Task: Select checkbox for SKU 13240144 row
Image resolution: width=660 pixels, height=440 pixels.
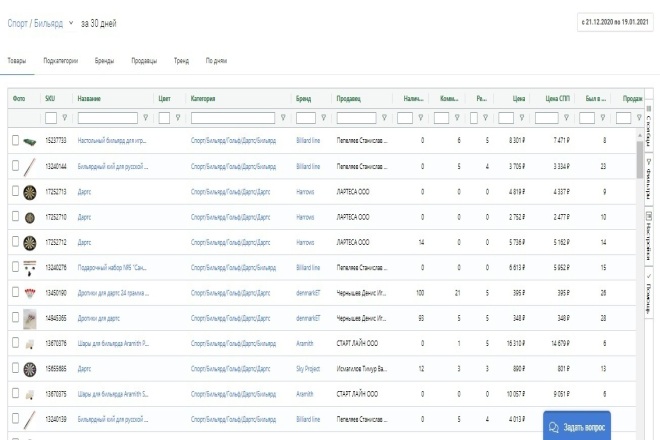Action: coord(15,166)
